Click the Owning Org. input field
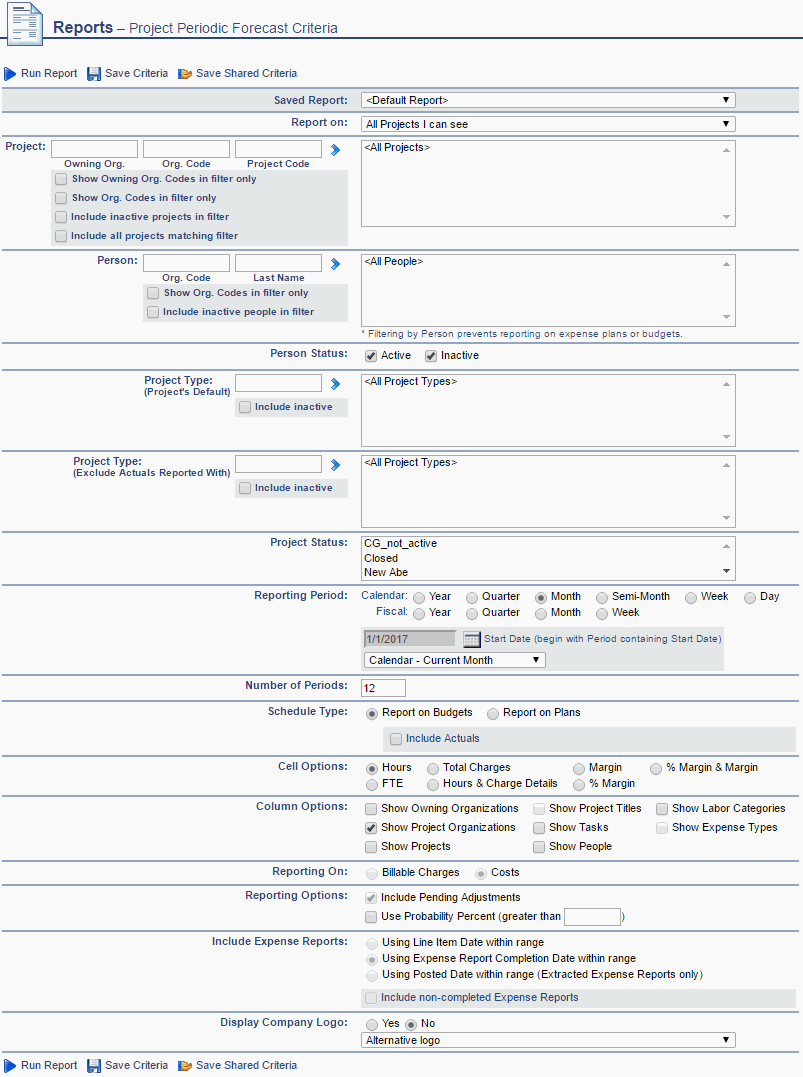This screenshot has width=803, height=1077. (94, 149)
